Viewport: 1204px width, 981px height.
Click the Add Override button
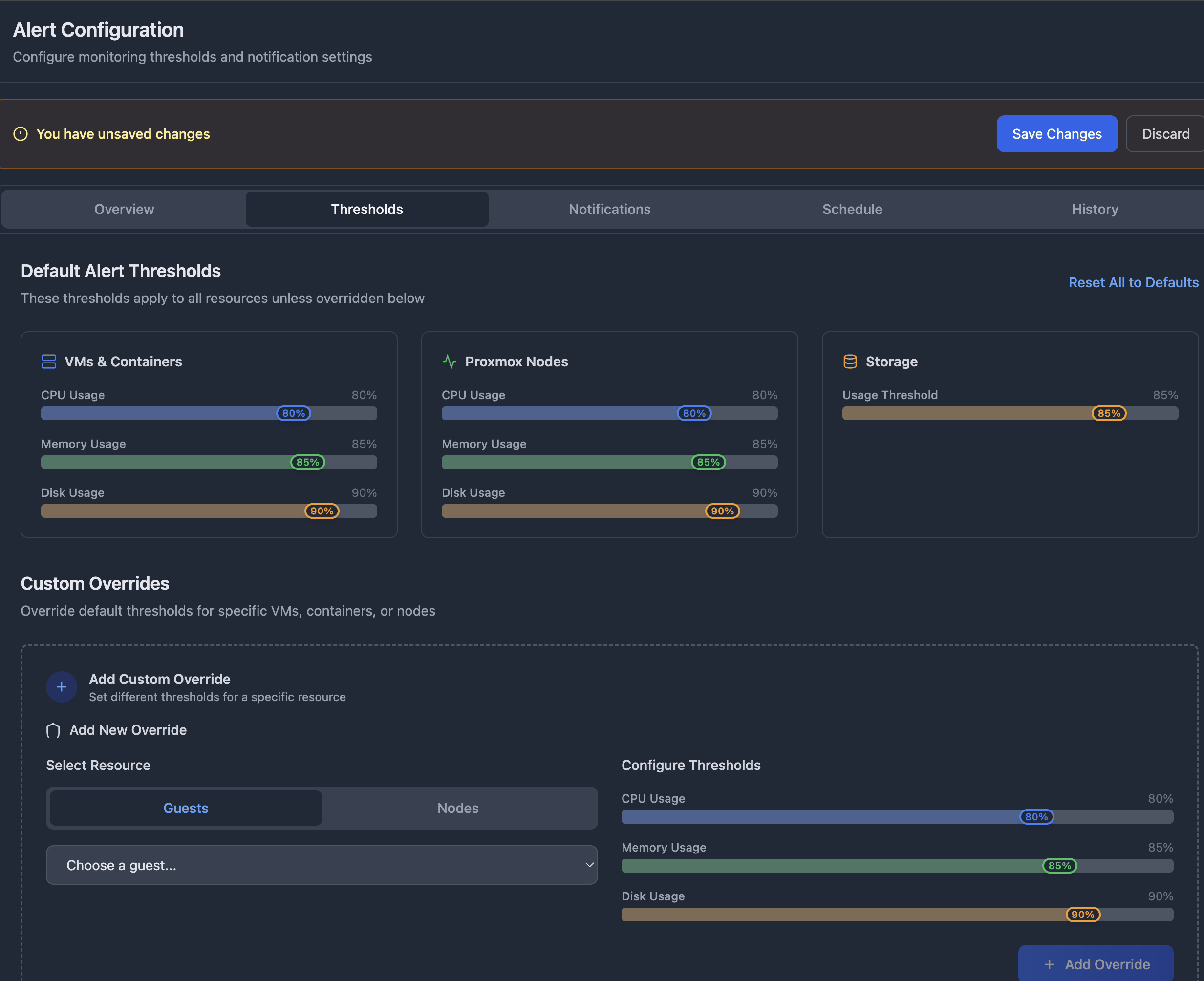[1096, 964]
